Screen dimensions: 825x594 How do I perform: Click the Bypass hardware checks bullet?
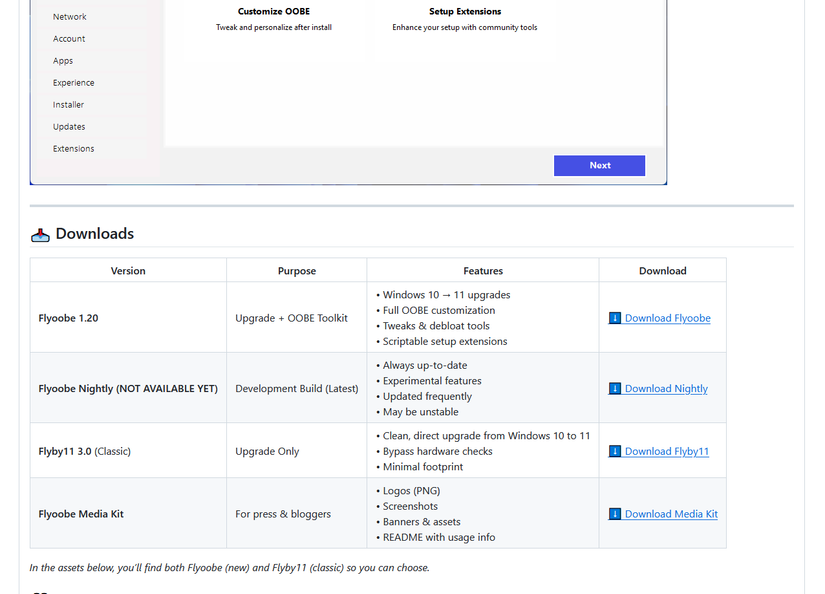click(x=435, y=451)
